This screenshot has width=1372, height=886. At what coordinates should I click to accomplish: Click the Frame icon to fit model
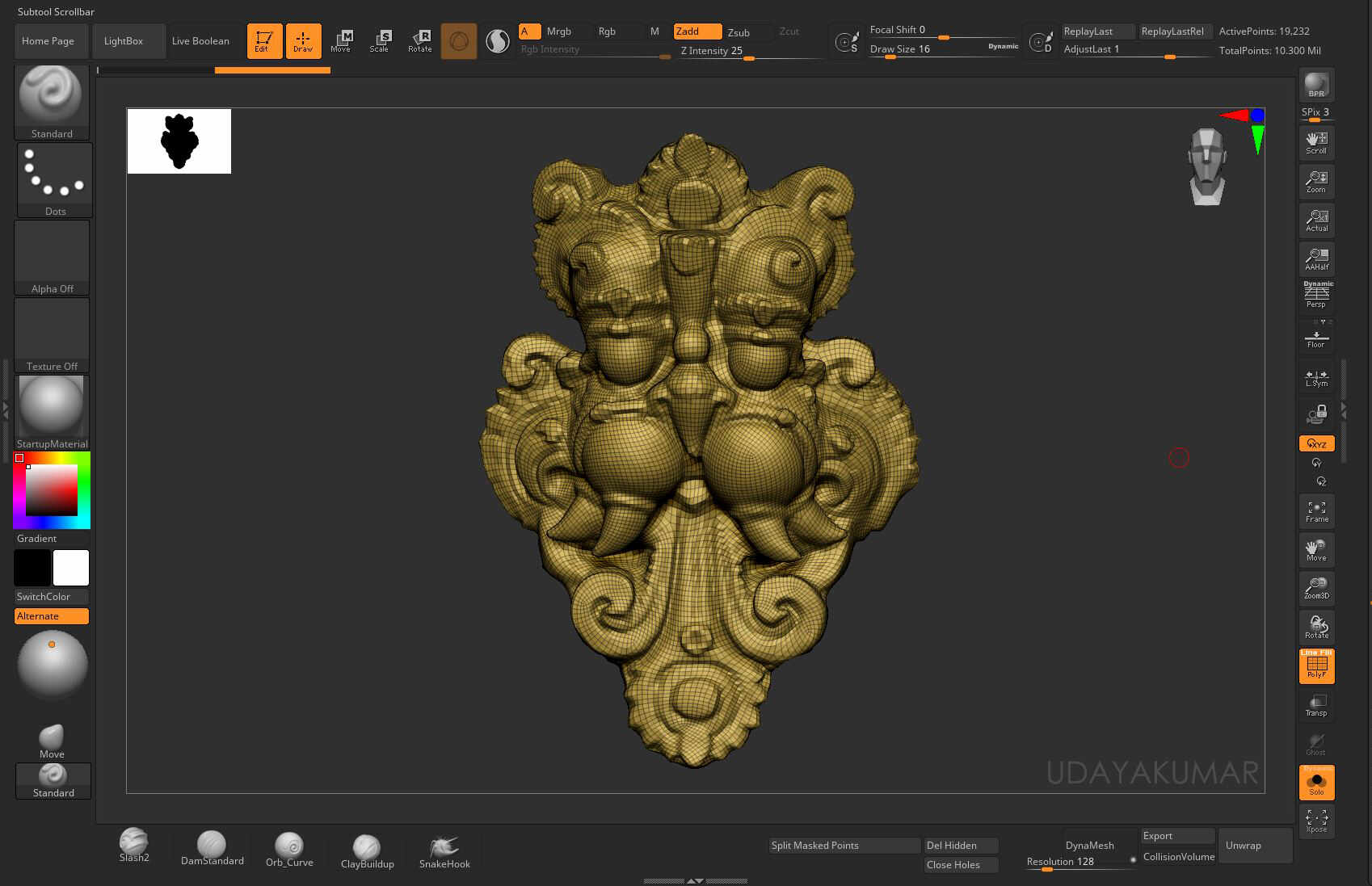(x=1316, y=510)
